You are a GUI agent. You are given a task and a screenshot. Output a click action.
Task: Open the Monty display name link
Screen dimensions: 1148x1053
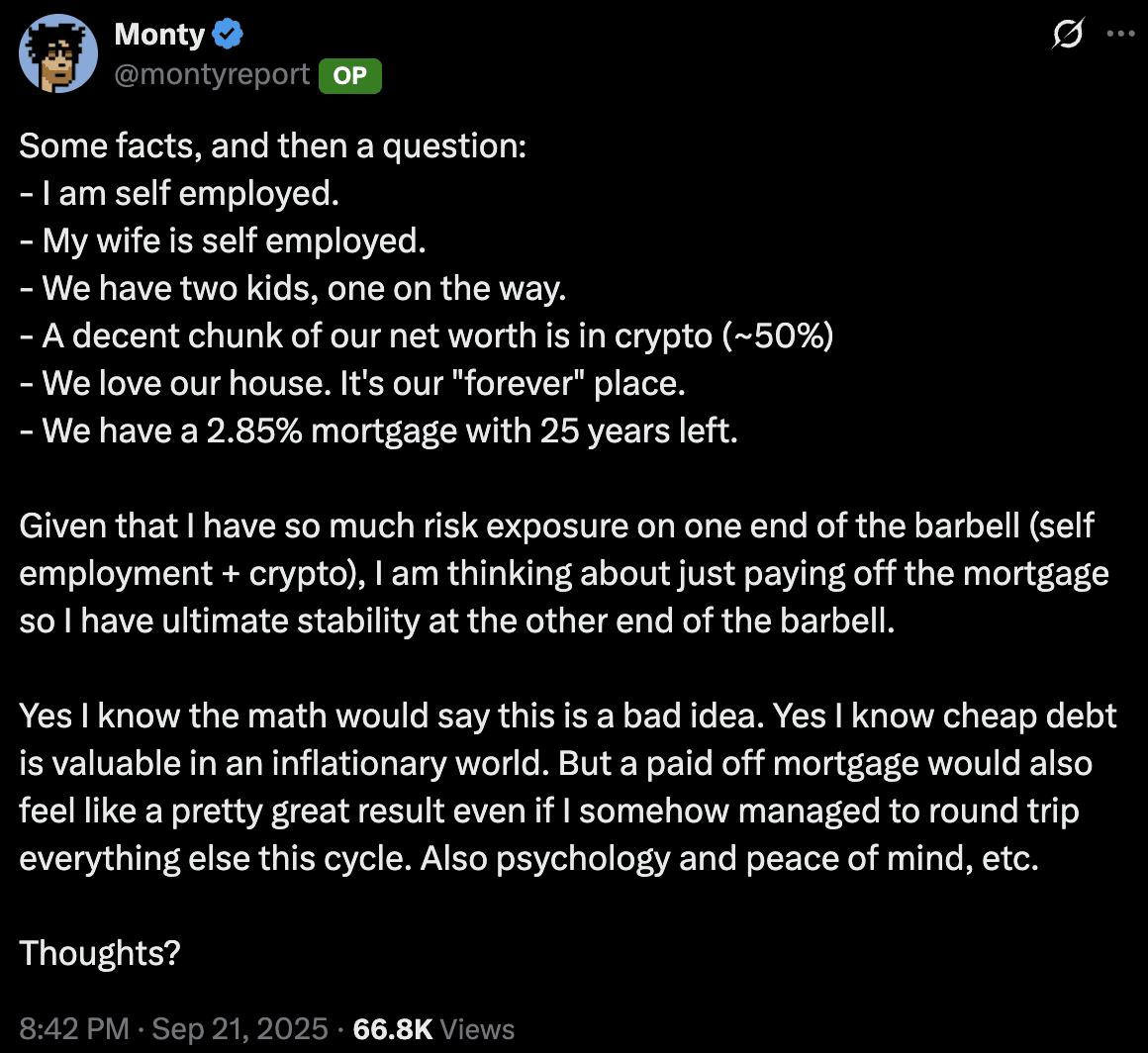[159, 35]
